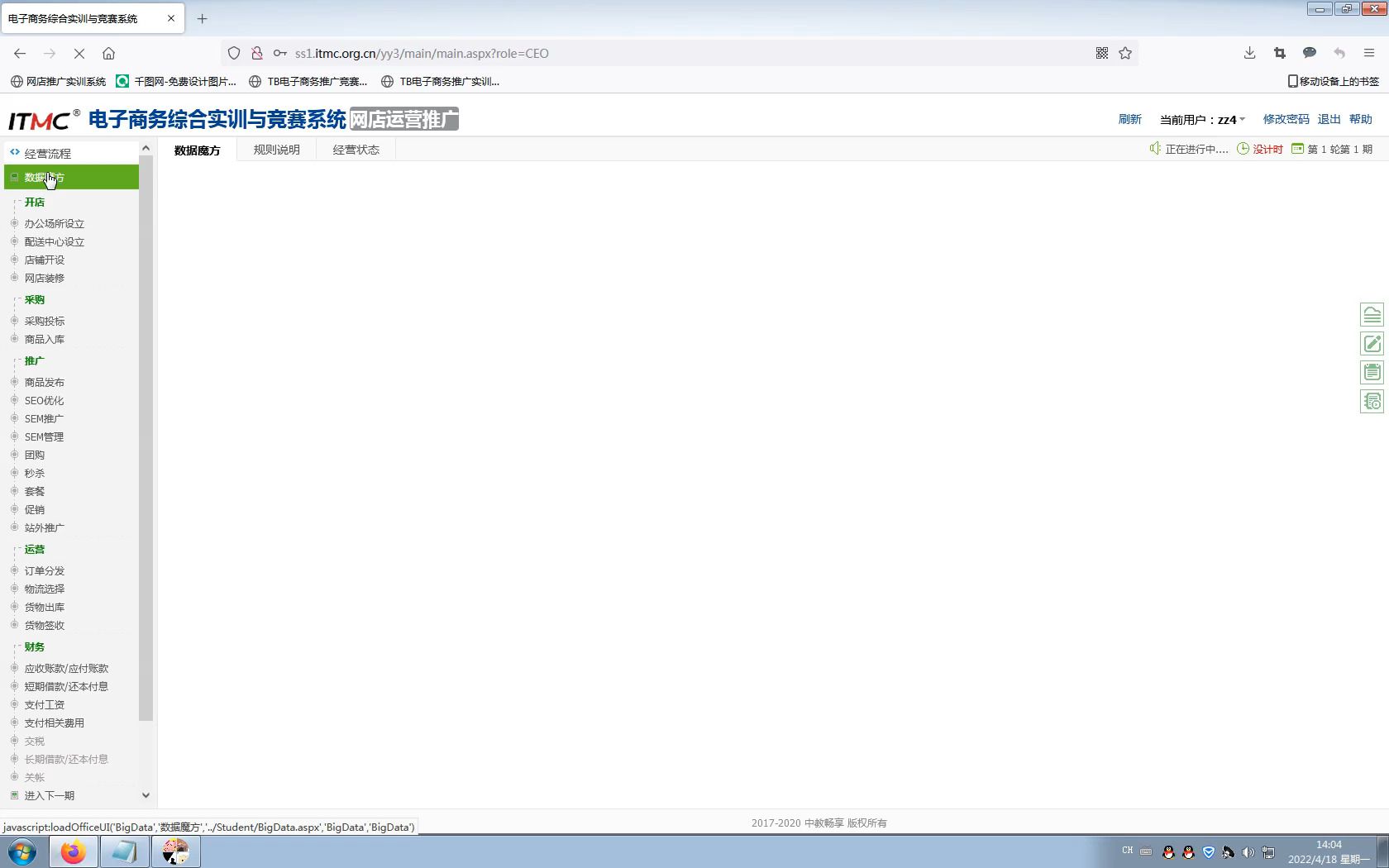
Task: Open 商品发布 in the sidebar
Action: pos(45,382)
